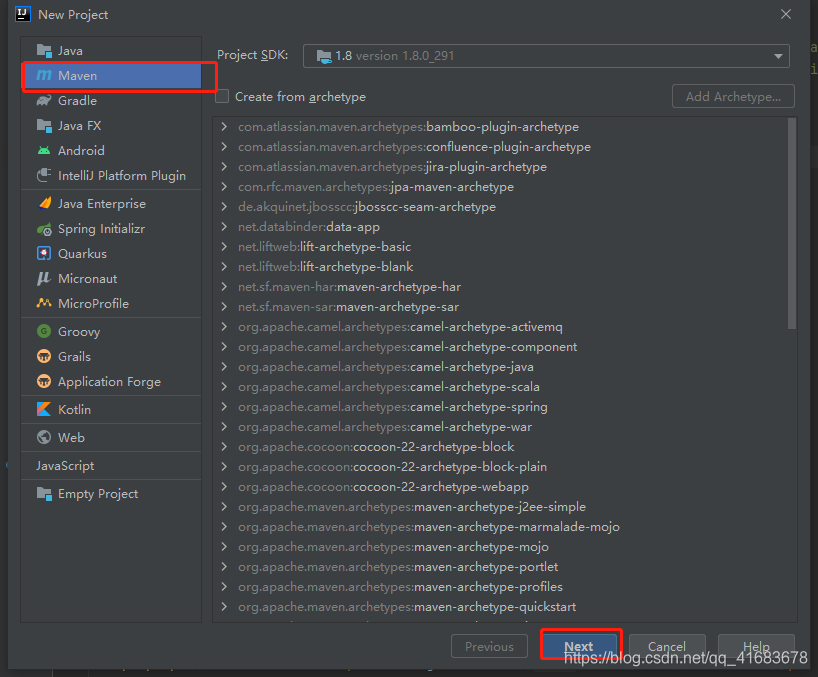Click the SDK folder icon in dropdown
This screenshot has height=677, width=818.
pos(324,56)
